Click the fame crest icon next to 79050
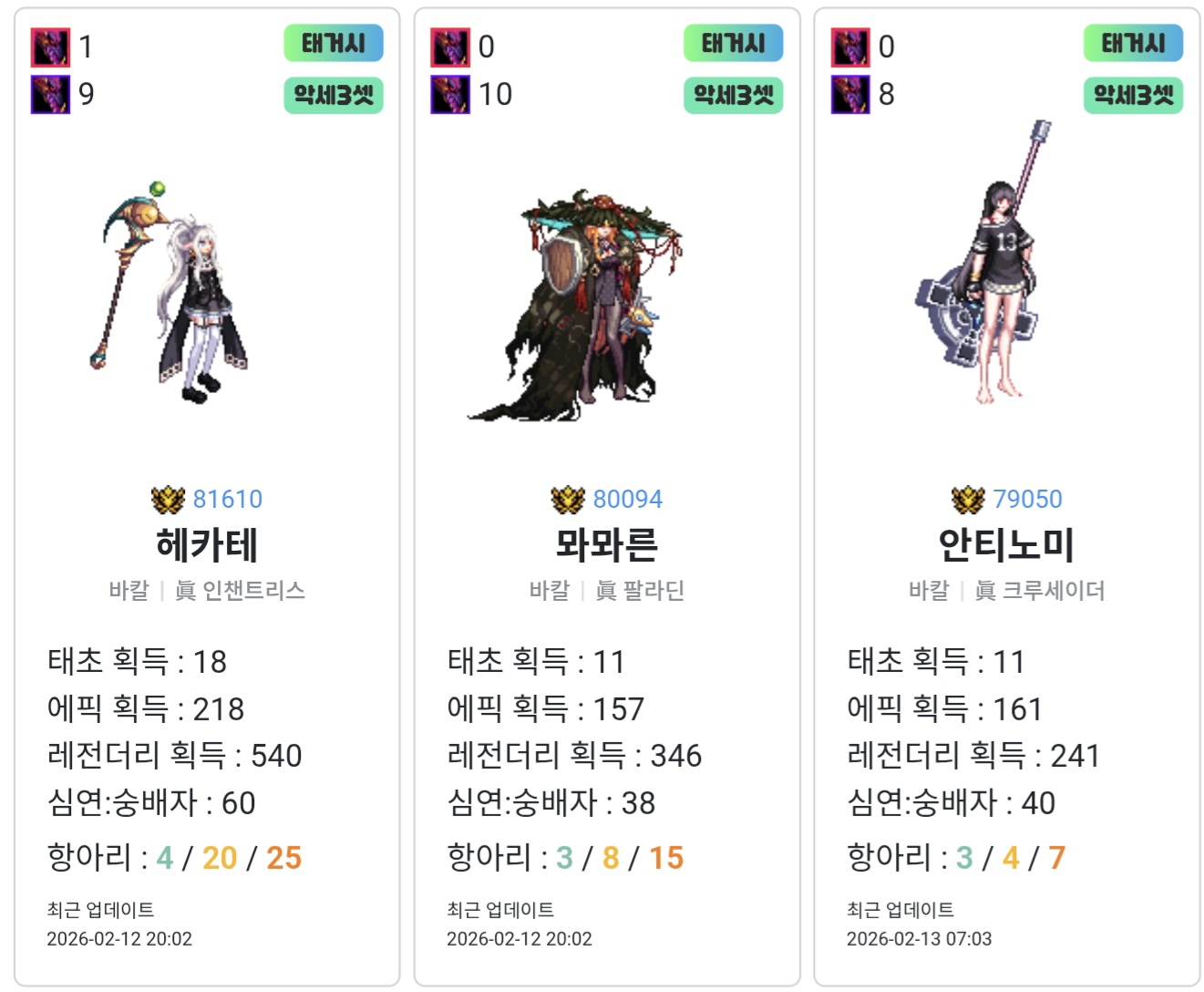 point(968,500)
